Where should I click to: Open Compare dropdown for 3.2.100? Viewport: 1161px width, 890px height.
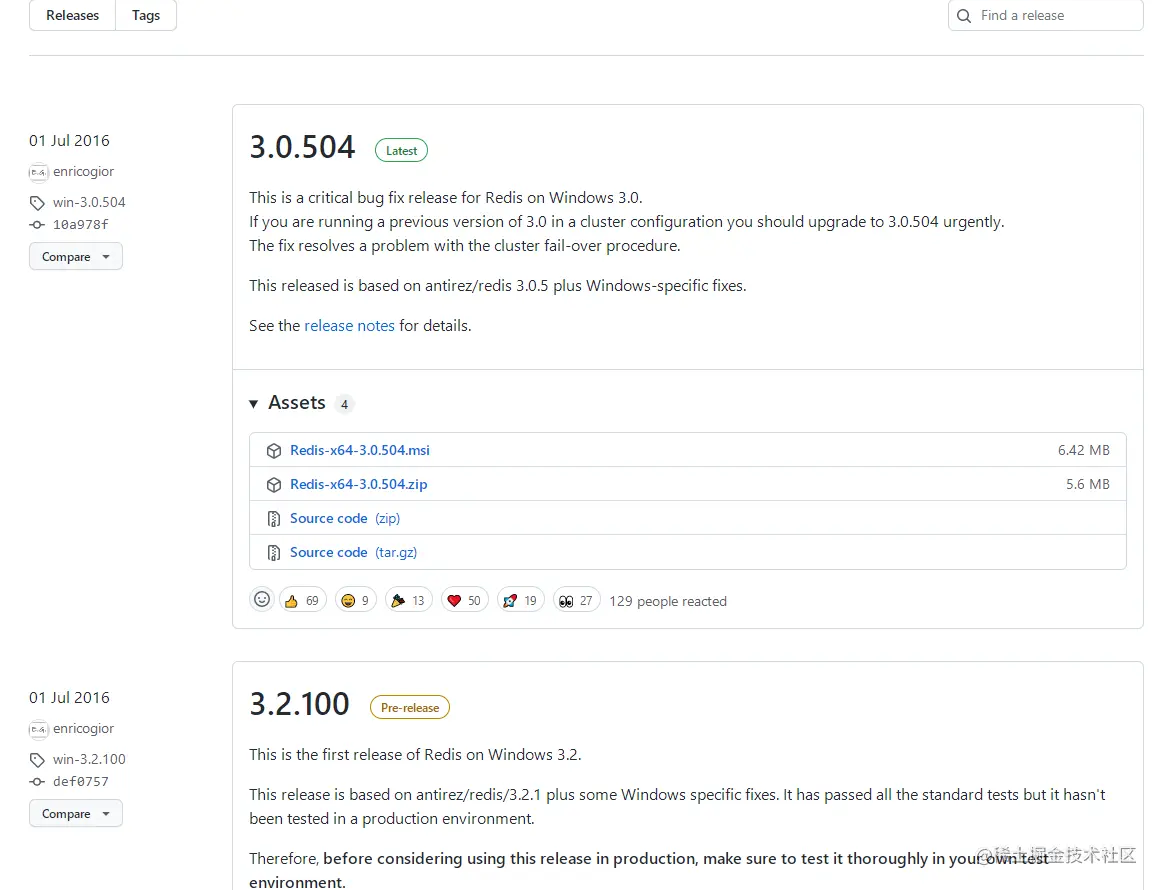(76, 813)
